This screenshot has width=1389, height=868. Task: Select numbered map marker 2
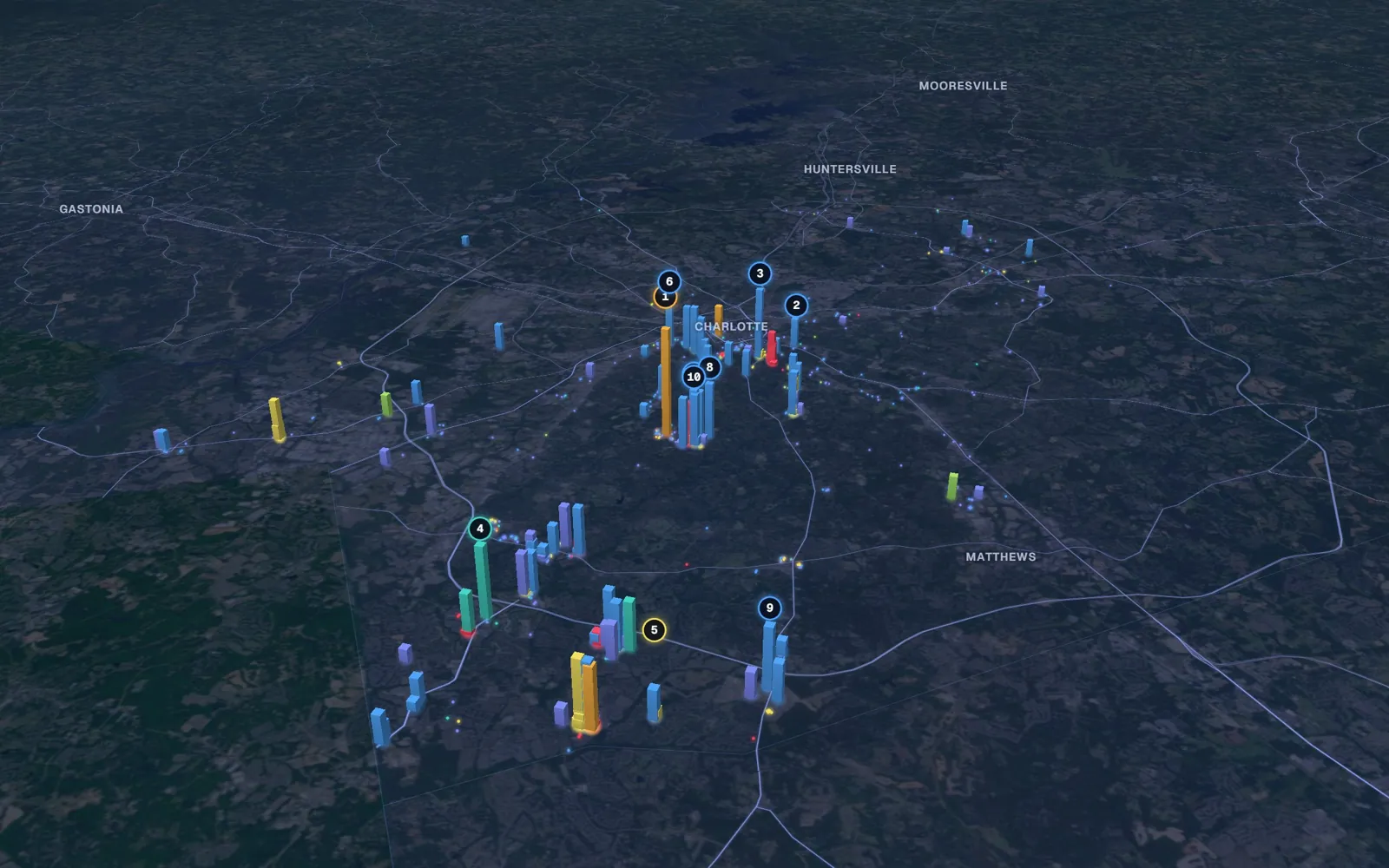(x=796, y=306)
